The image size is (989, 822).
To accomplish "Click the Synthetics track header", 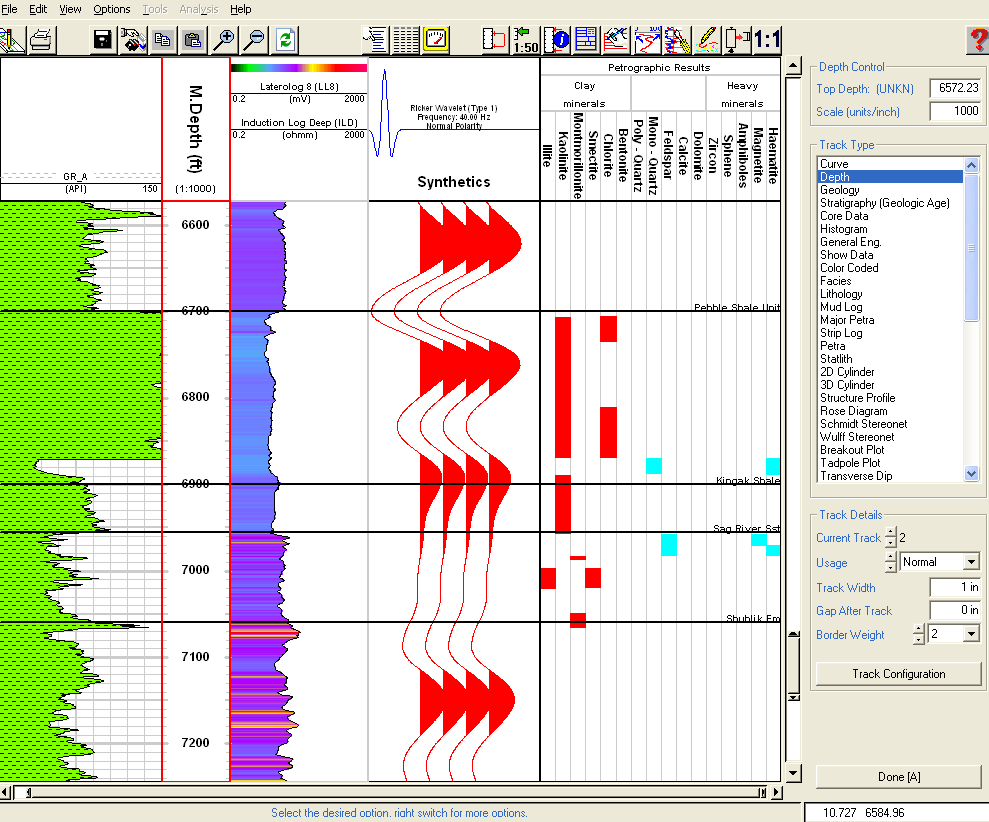I will click(454, 129).
